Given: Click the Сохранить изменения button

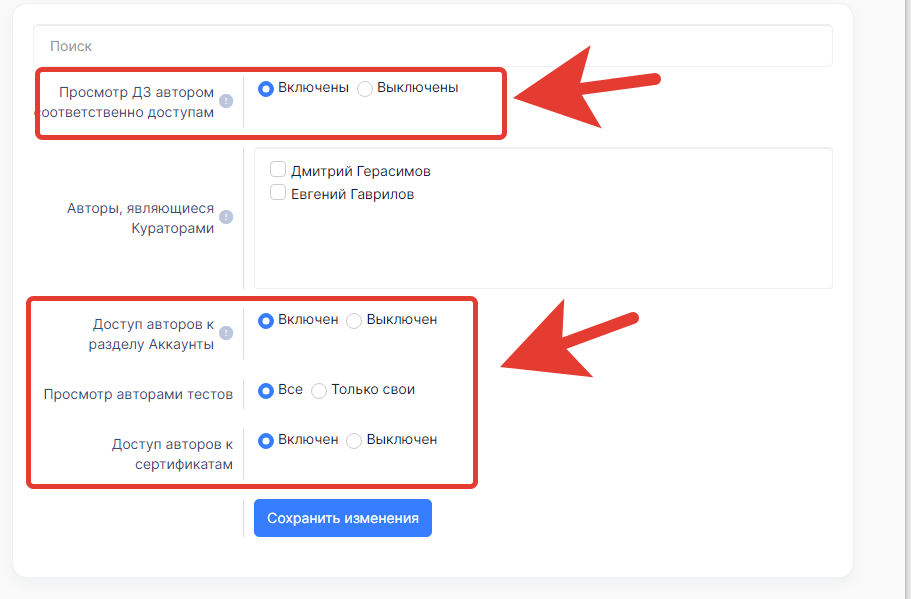Looking at the screenshot, I should (x=343, y=518).
